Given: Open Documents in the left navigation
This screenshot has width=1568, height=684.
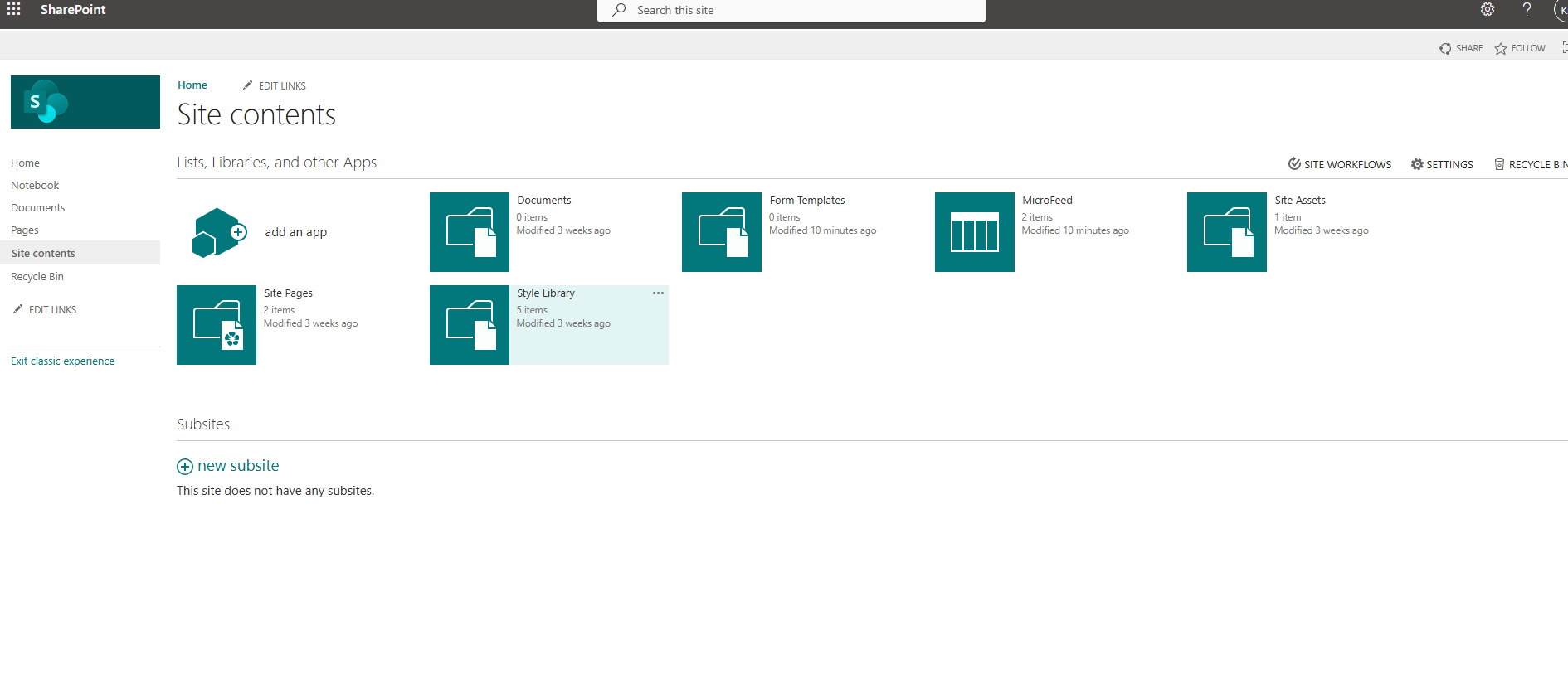Looking at the screenshot, I should coord(37,208).
